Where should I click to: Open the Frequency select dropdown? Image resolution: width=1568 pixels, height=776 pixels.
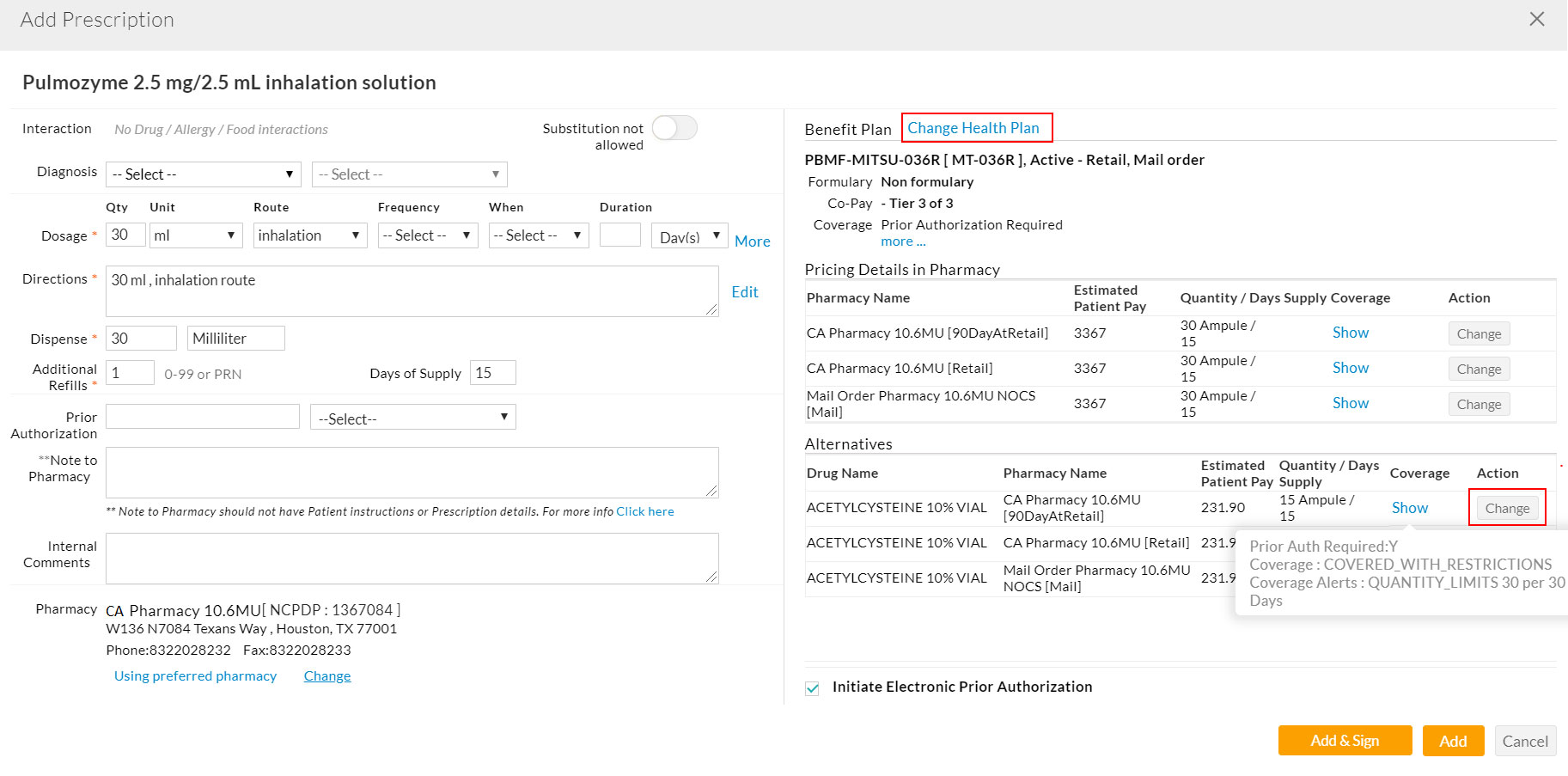click(x=427, y=235)
